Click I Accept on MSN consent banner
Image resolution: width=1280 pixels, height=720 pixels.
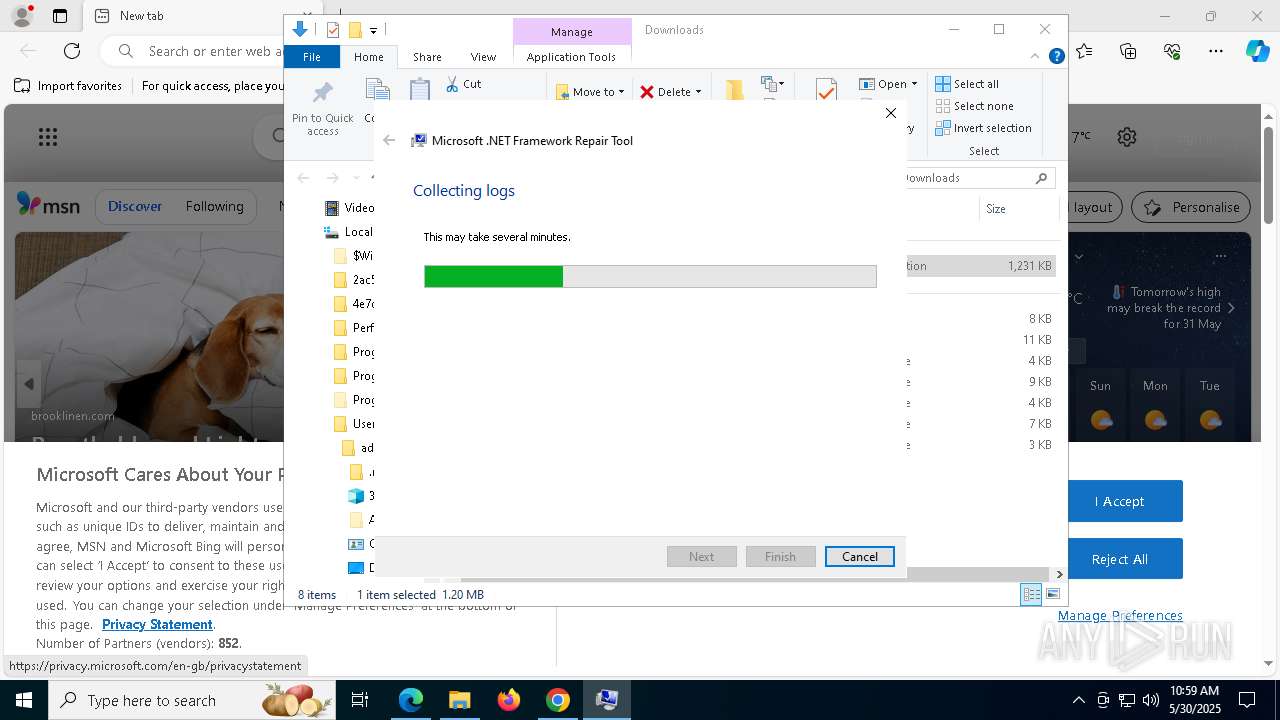(x=1119, y=501)
